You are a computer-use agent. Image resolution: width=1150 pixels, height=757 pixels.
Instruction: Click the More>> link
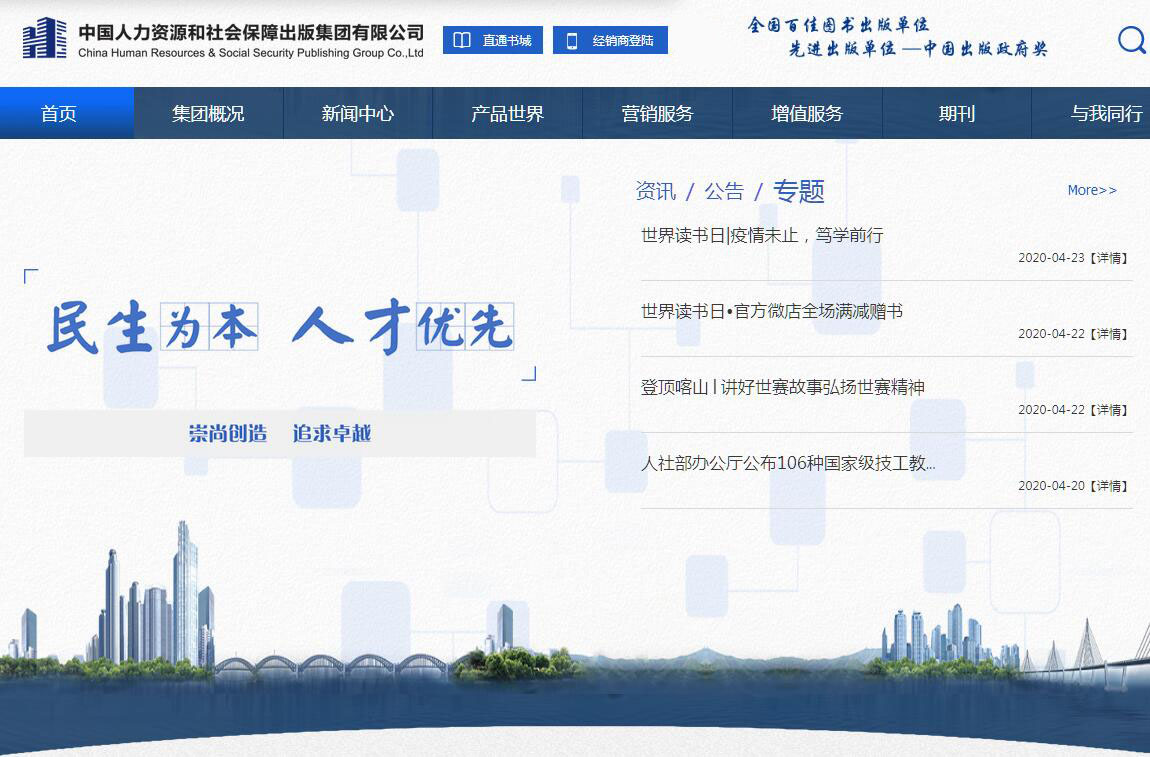coord(1091,190)
